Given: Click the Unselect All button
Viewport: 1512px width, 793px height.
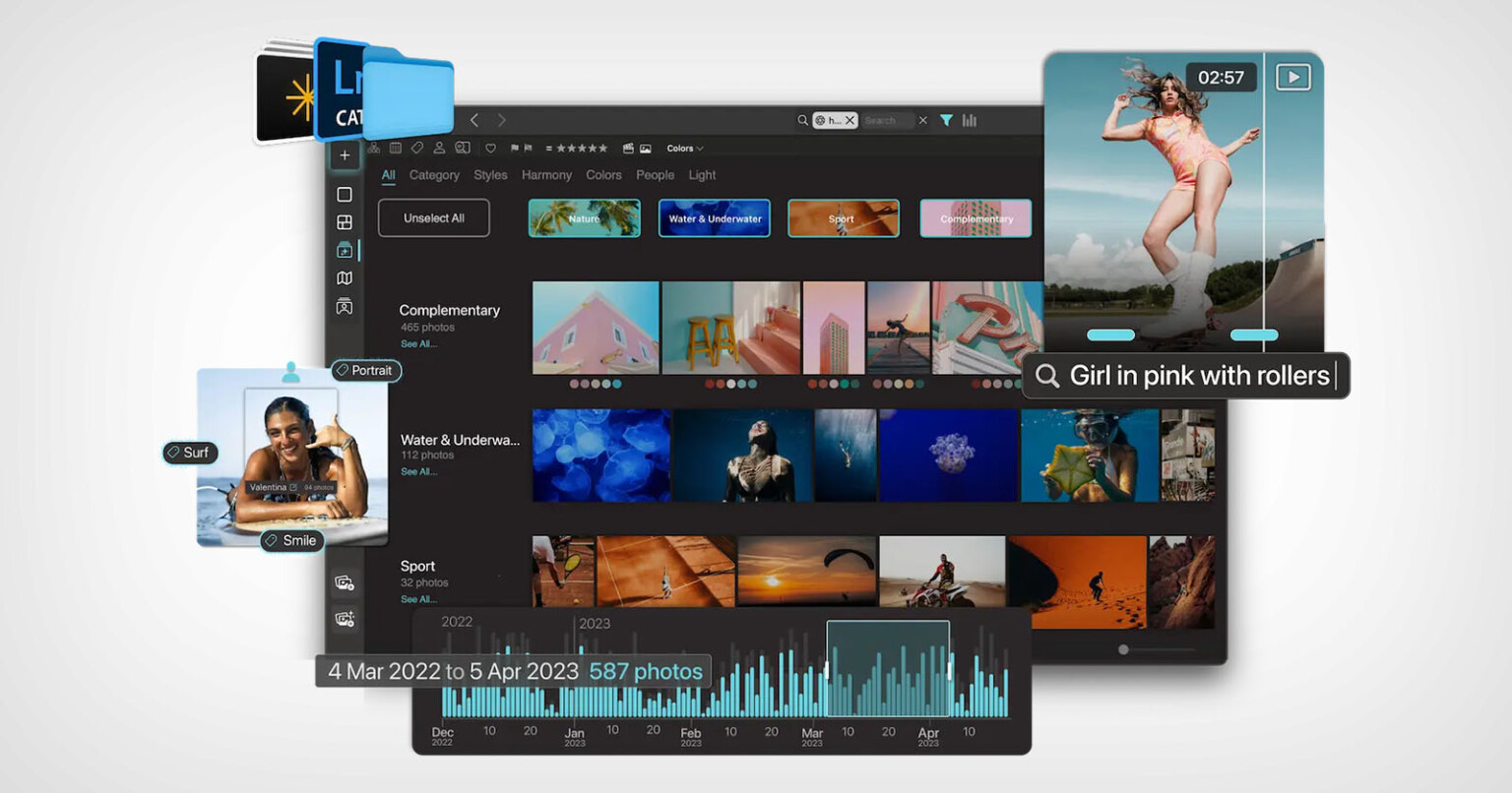Looking at the screenshot, I should (434, 218).
